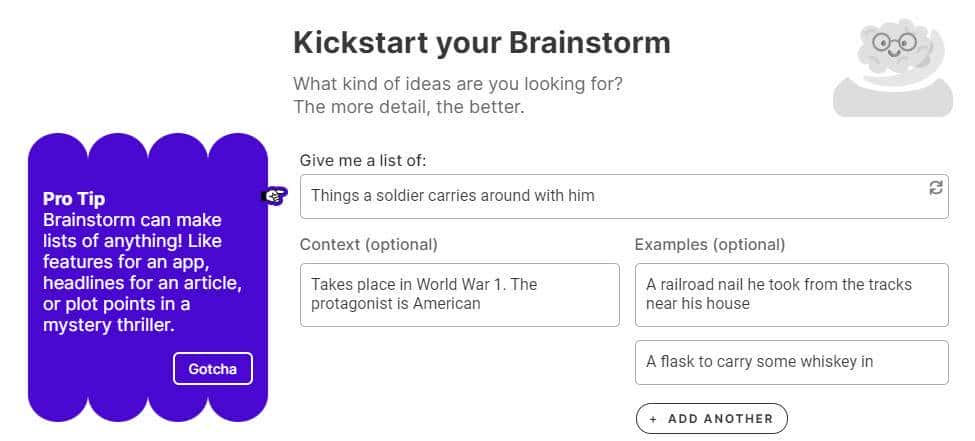Click the refresh suggestion icon in the list field
Image resolution: width=975 pixels, height=441 pixels.
click(936, 187)
